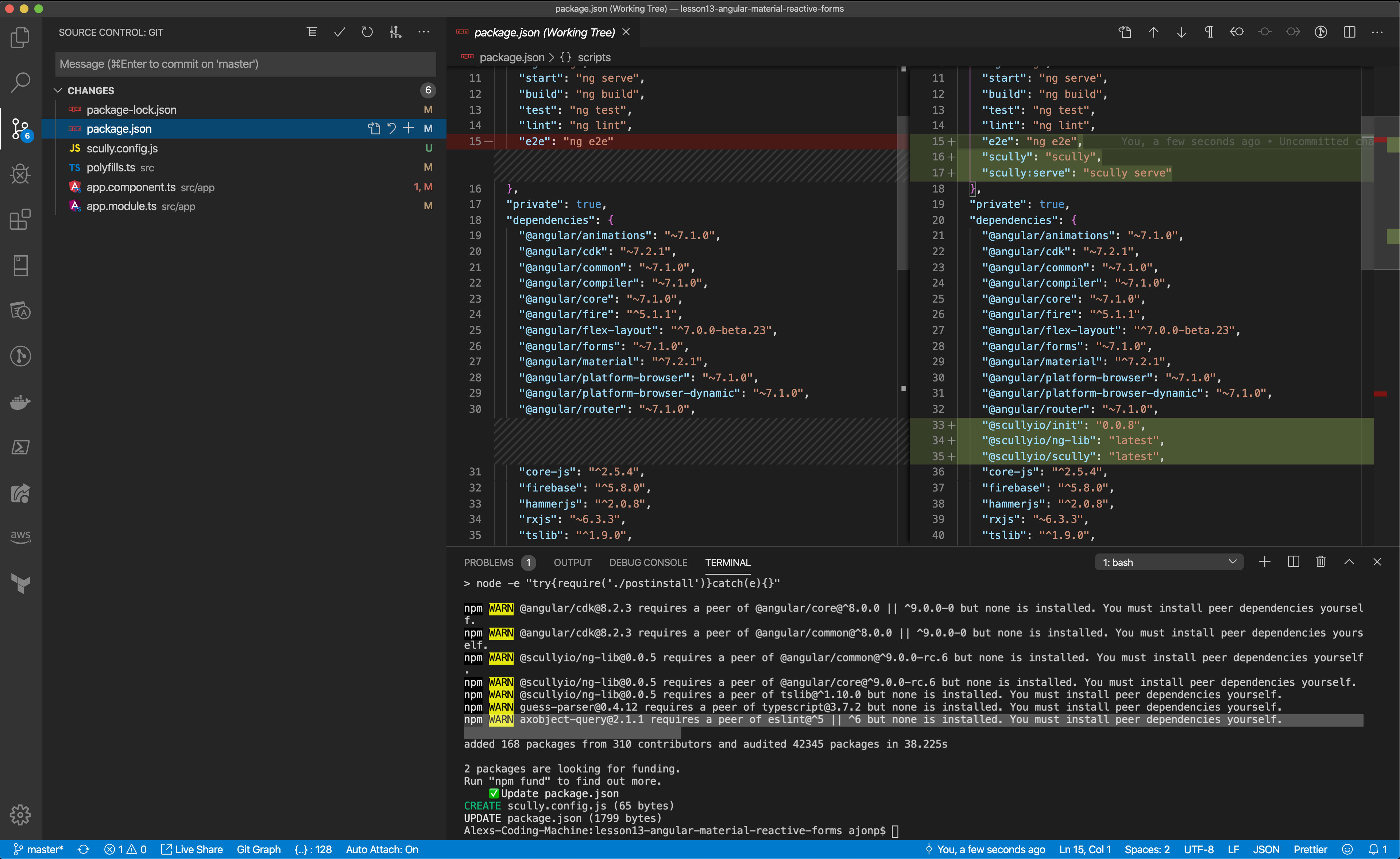Switch to the PROBLEMS tab

tap(488, 563)
